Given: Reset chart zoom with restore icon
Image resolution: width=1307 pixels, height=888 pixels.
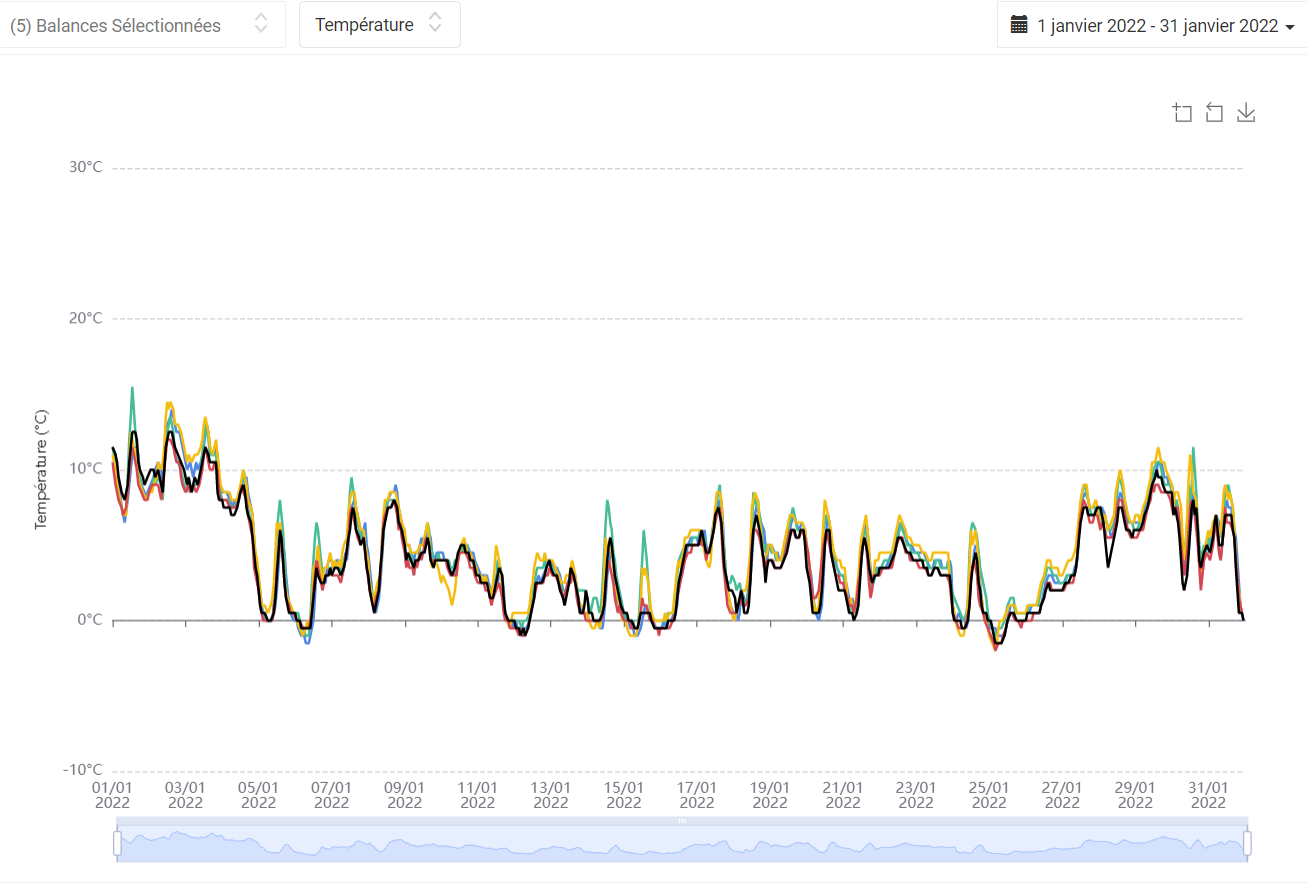Looking at the screenshot, I should click(1214, 113).
